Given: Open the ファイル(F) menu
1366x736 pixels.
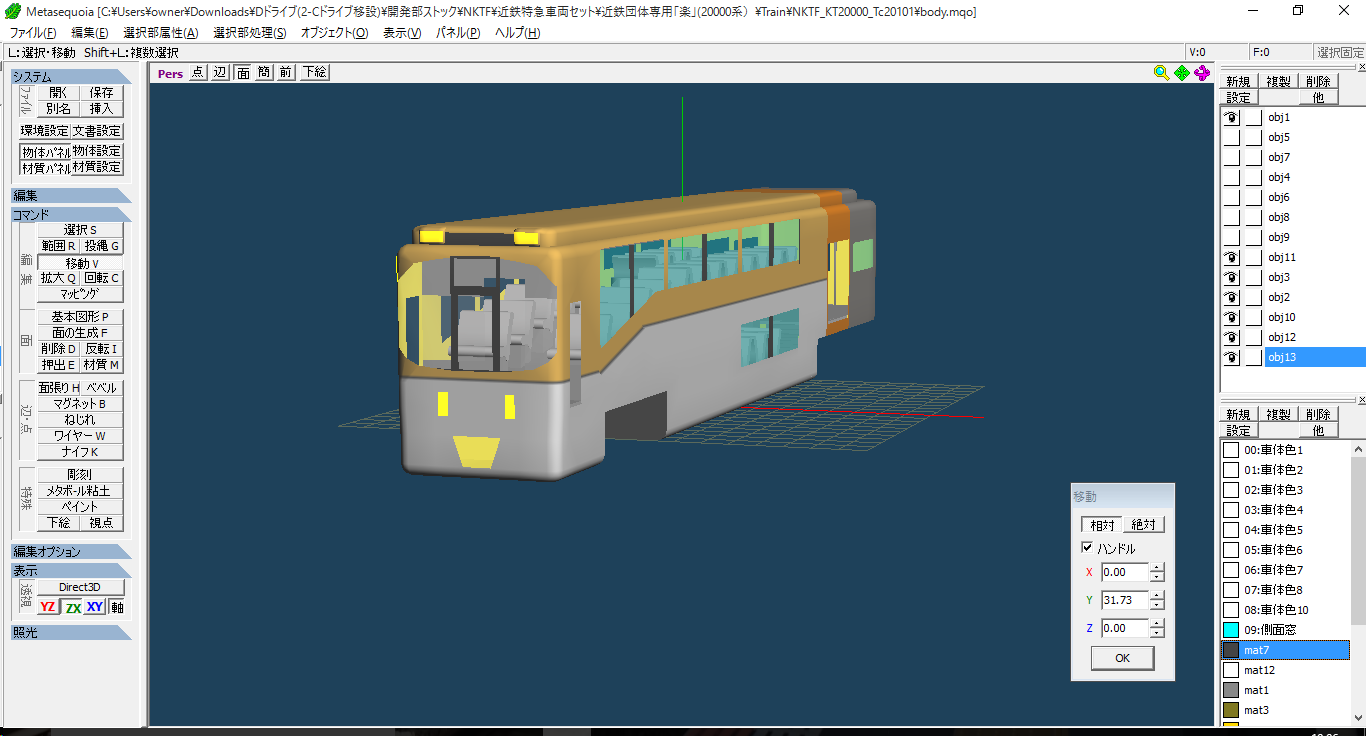Looking at the screenshot, I should coord(33,33).
